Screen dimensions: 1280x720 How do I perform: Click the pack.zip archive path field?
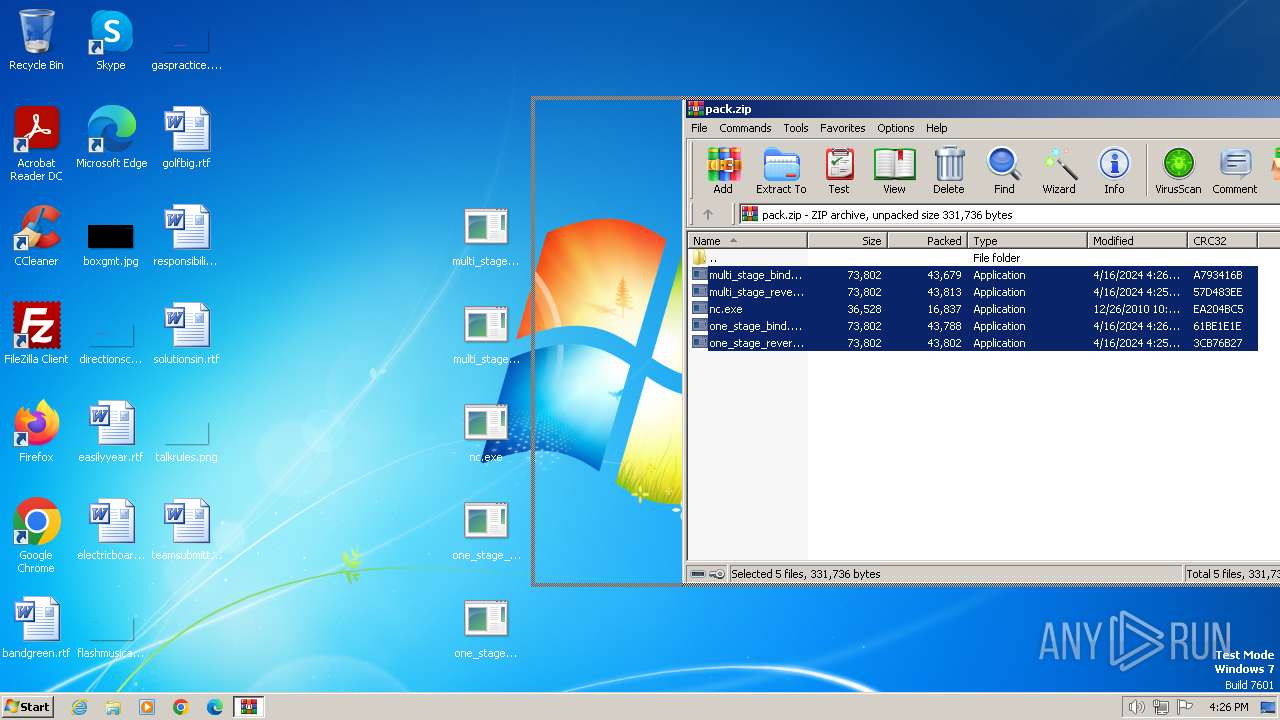[x=1008, y=214]
